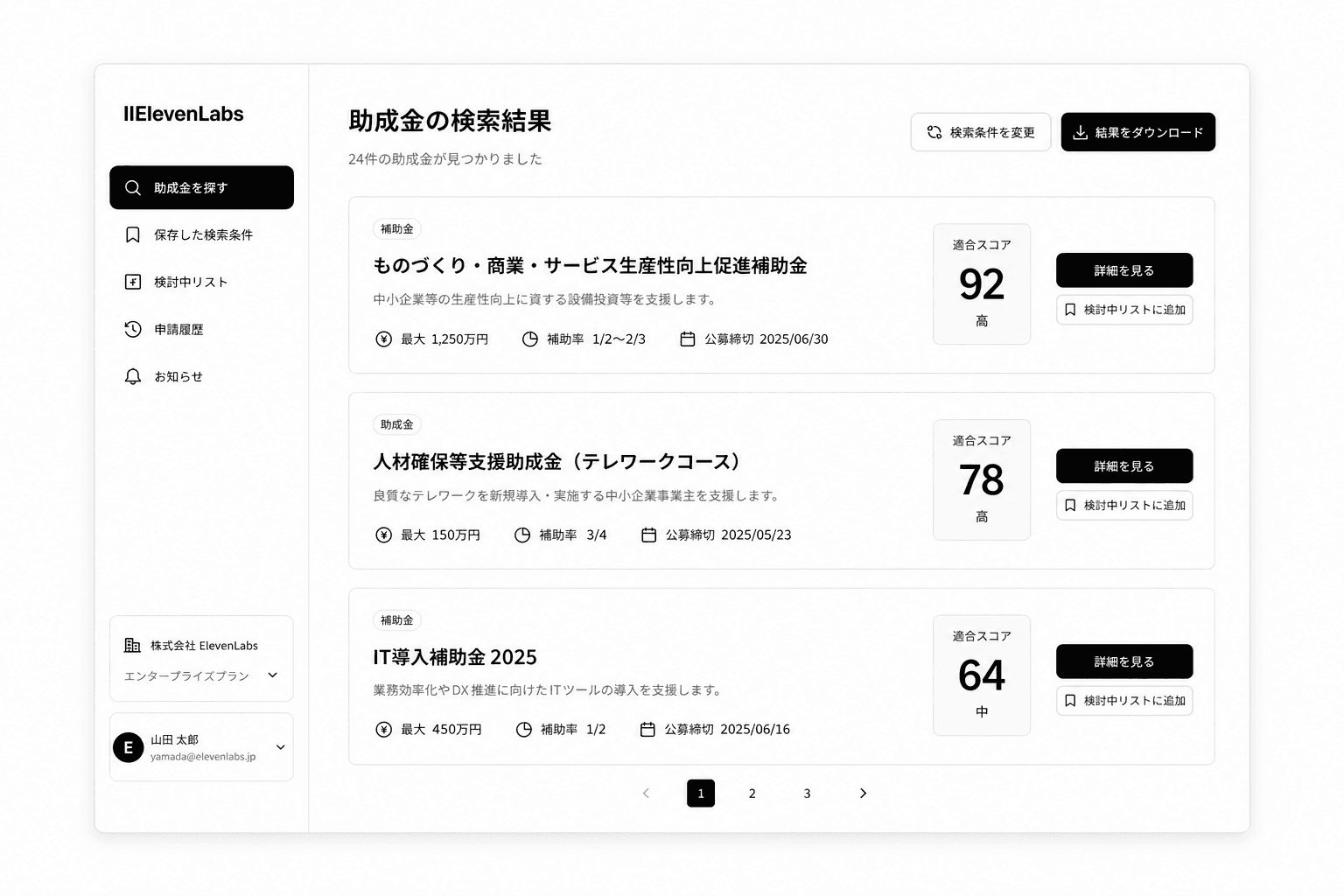
Task: Click the calendar icon next to 2025/06/16
Action: (x=647, y=729)
